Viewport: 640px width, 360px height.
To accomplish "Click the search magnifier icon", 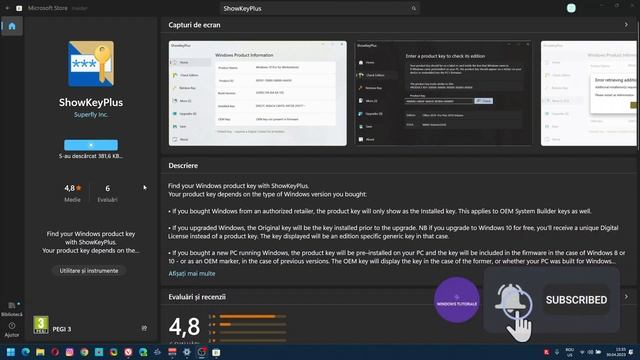I will coord(413,8).
